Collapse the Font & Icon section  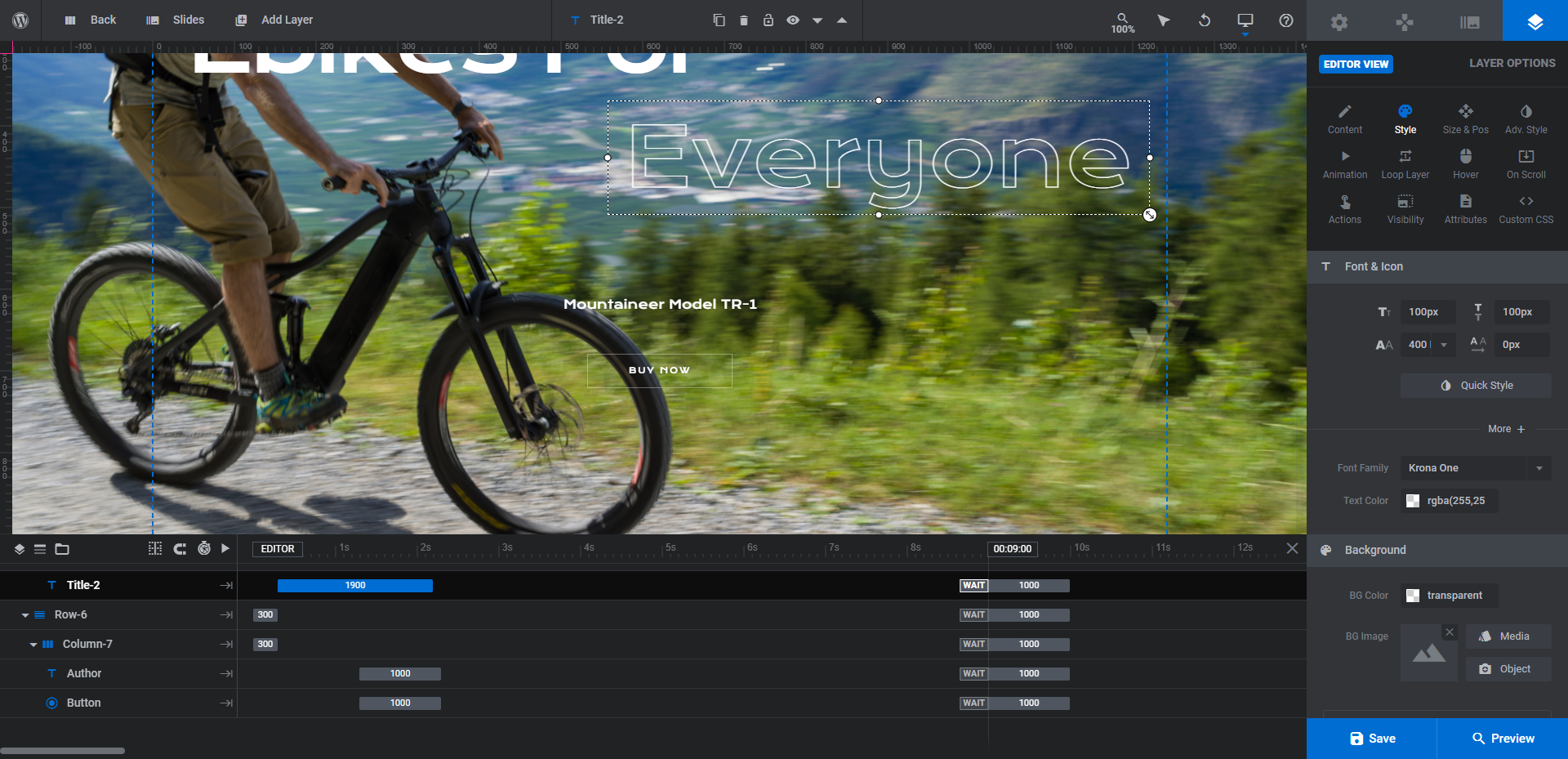[1437, 266]
